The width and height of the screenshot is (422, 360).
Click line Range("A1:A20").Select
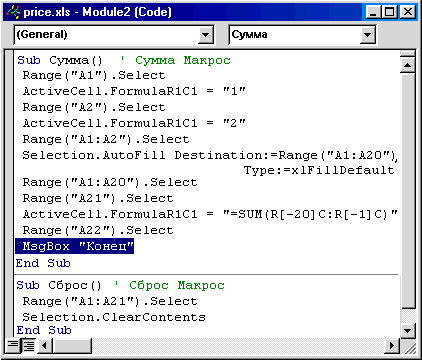pyautogui.click(x=110, y=182)
